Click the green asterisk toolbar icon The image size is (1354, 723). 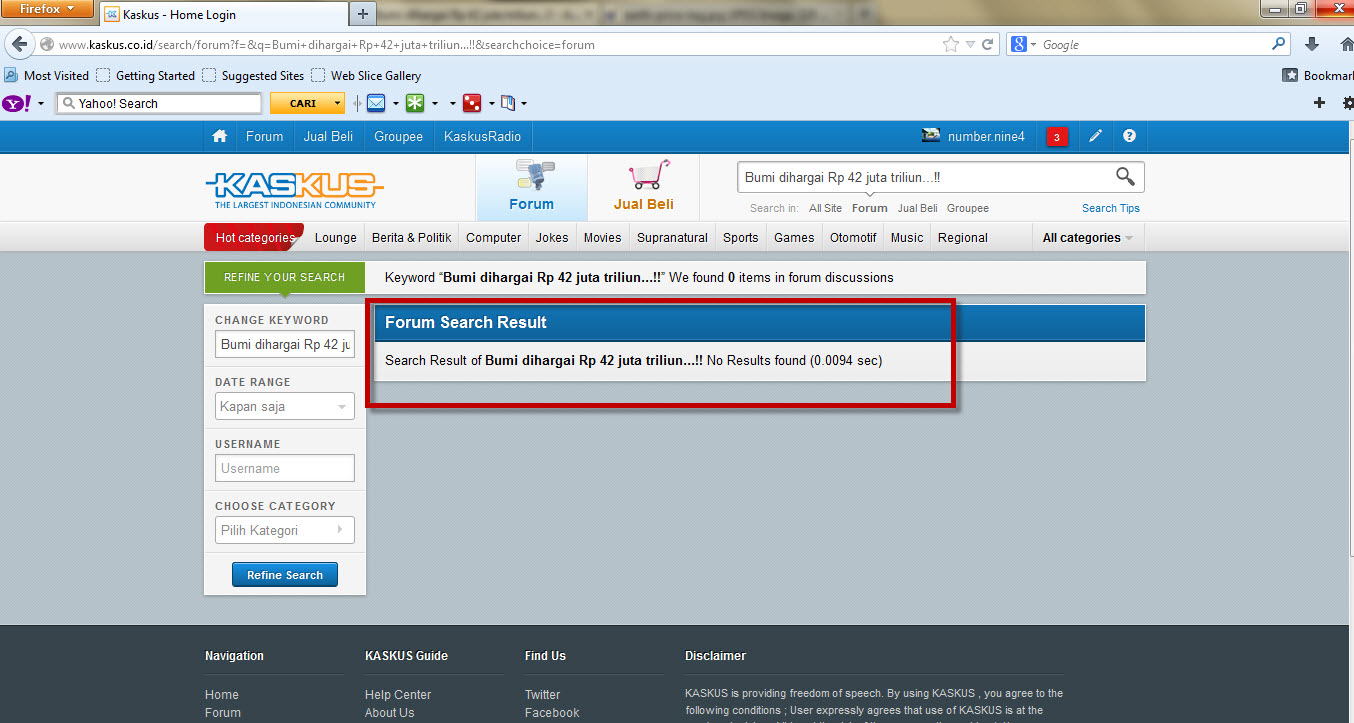coord(414,103)
